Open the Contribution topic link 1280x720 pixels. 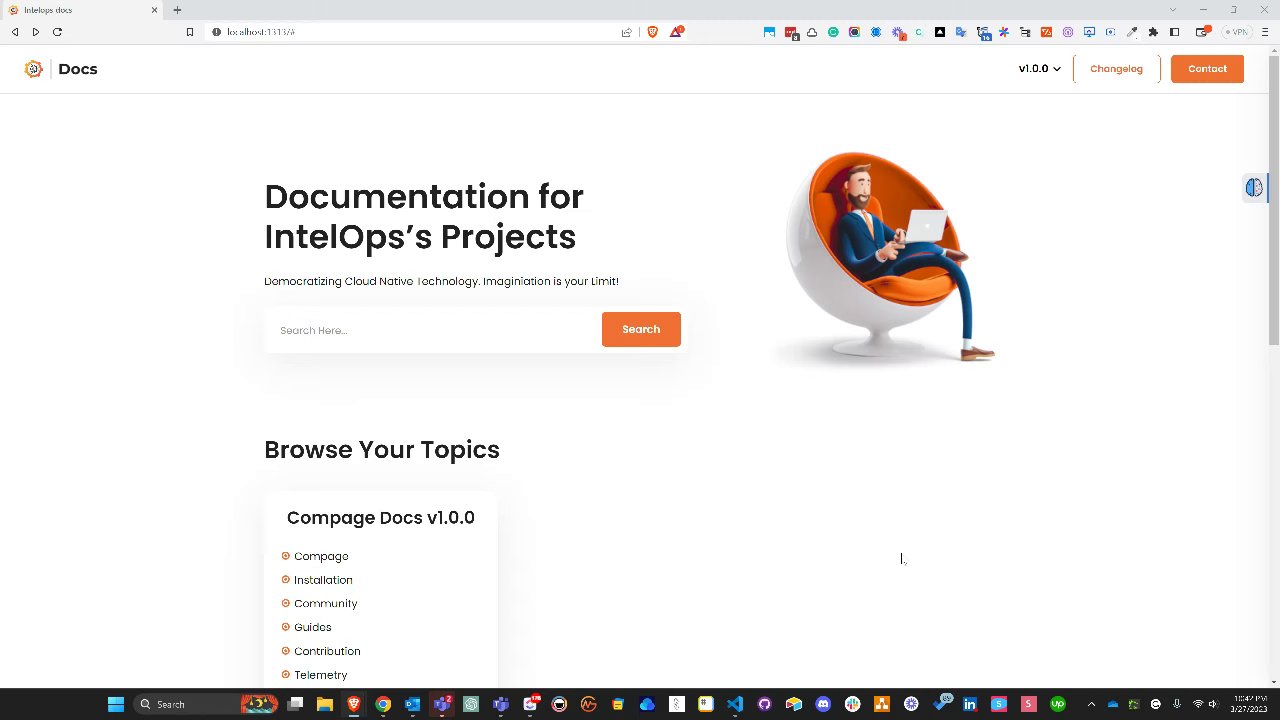point(327,651)
